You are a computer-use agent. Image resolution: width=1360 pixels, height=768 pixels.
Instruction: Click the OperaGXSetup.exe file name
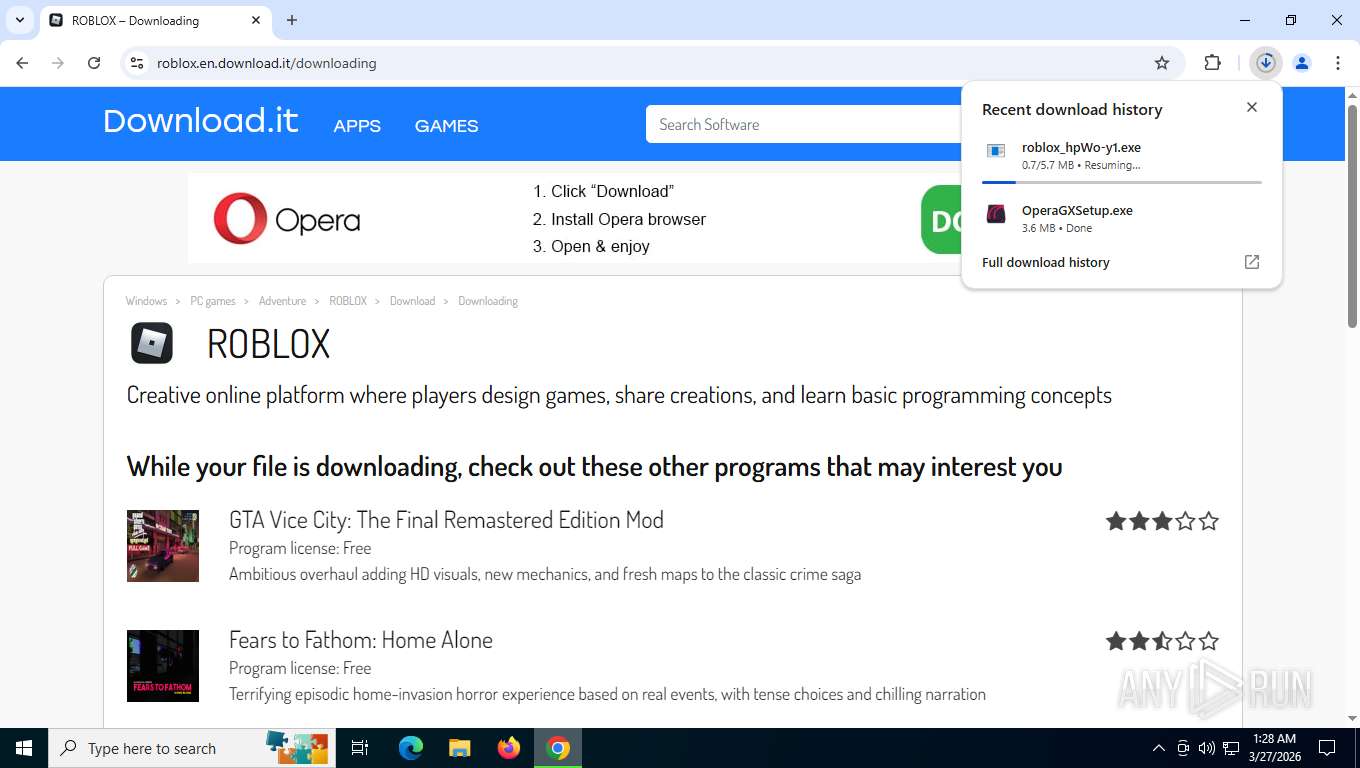coord(1077,211)
